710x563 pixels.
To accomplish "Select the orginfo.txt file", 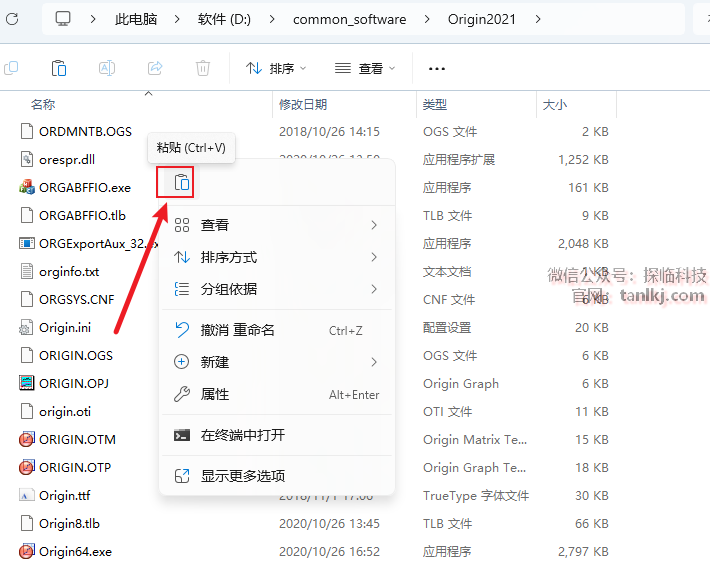I will (x=68, y=271).
